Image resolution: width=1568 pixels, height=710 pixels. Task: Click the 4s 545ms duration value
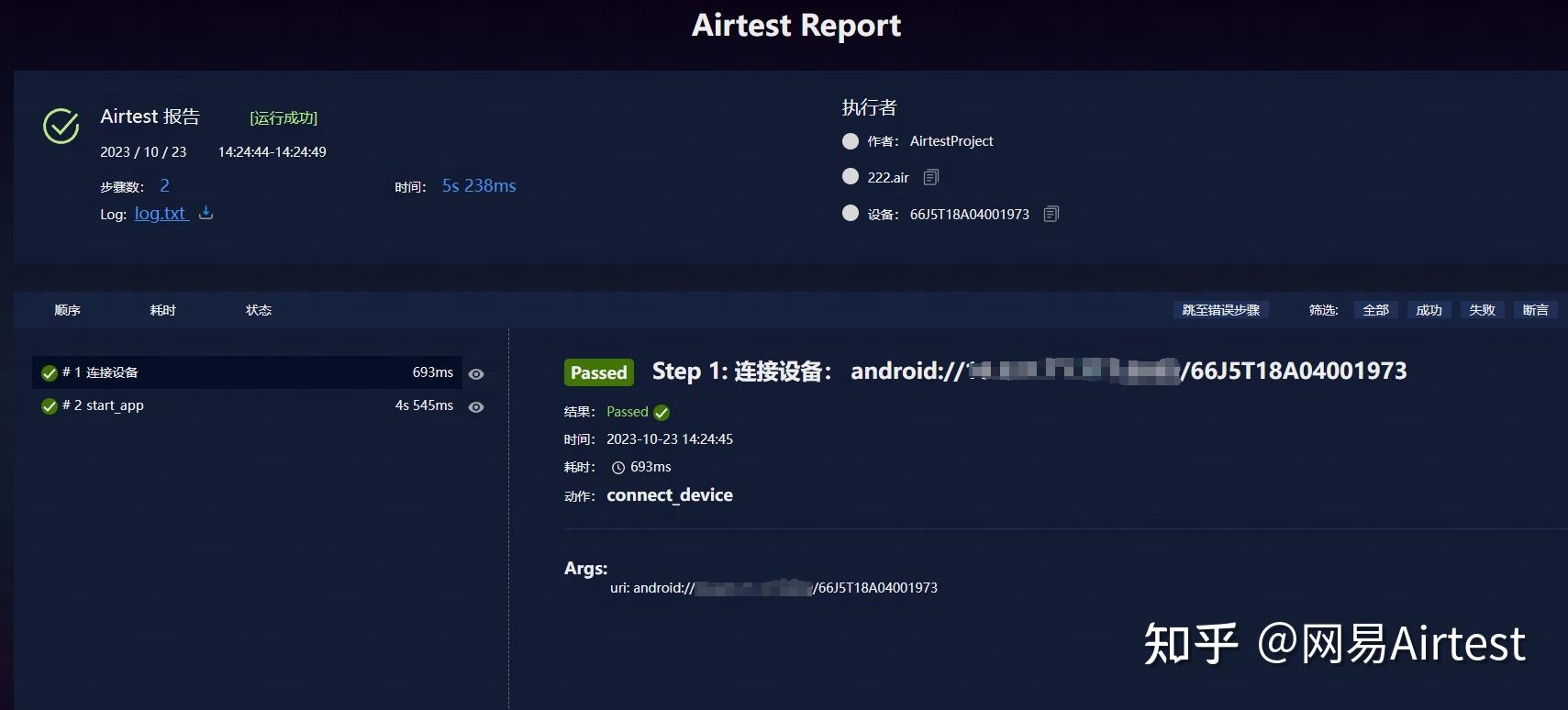pos(424,405)
